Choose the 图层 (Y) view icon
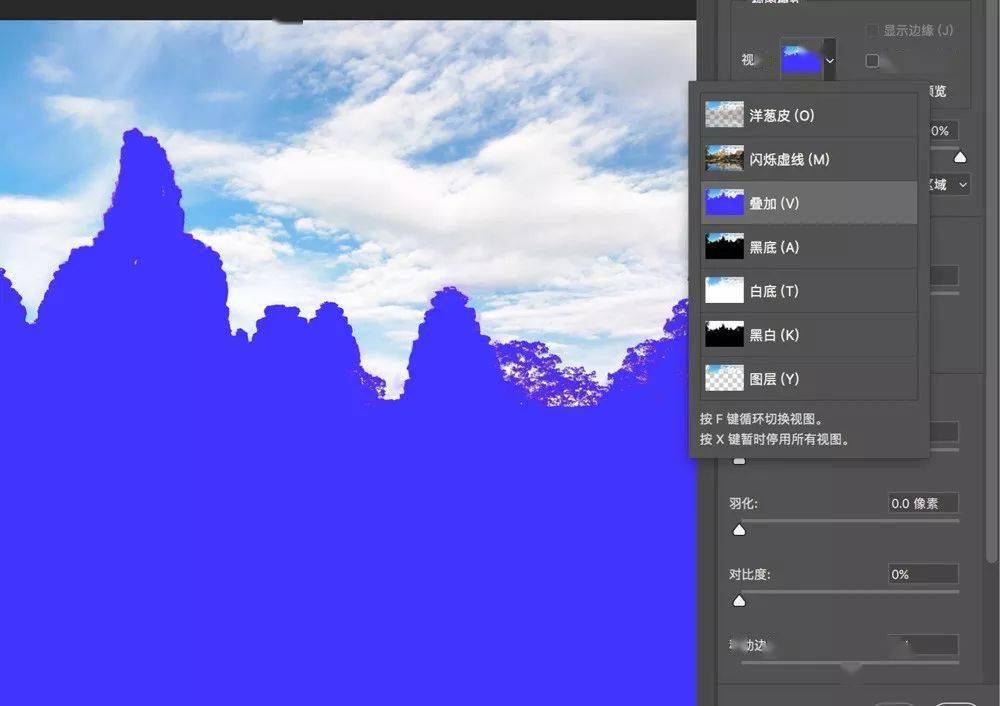Screen dimensions: 1000x706 (x=724, y=379)
